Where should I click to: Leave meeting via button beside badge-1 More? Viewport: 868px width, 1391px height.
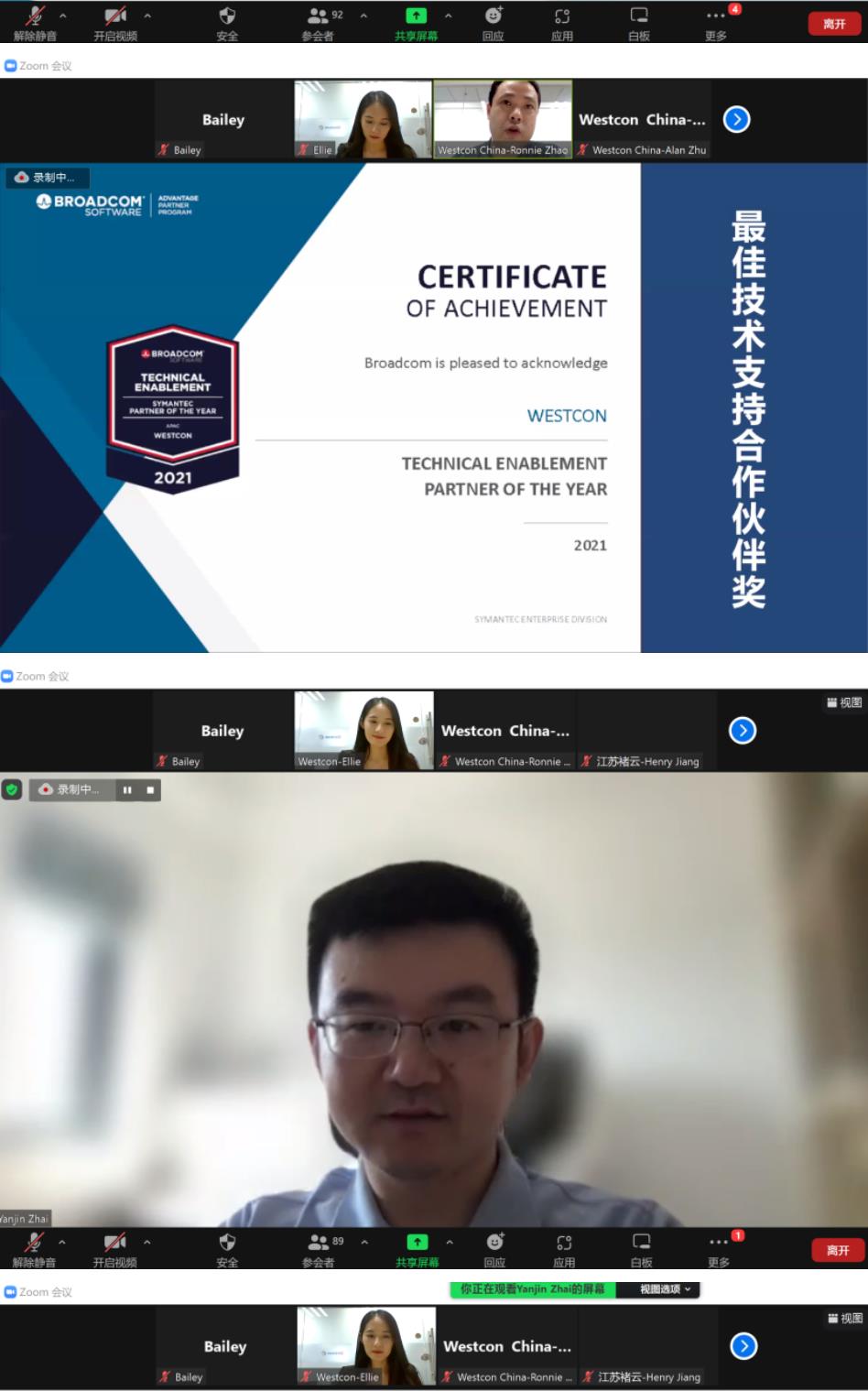[x=838, y=1250]
